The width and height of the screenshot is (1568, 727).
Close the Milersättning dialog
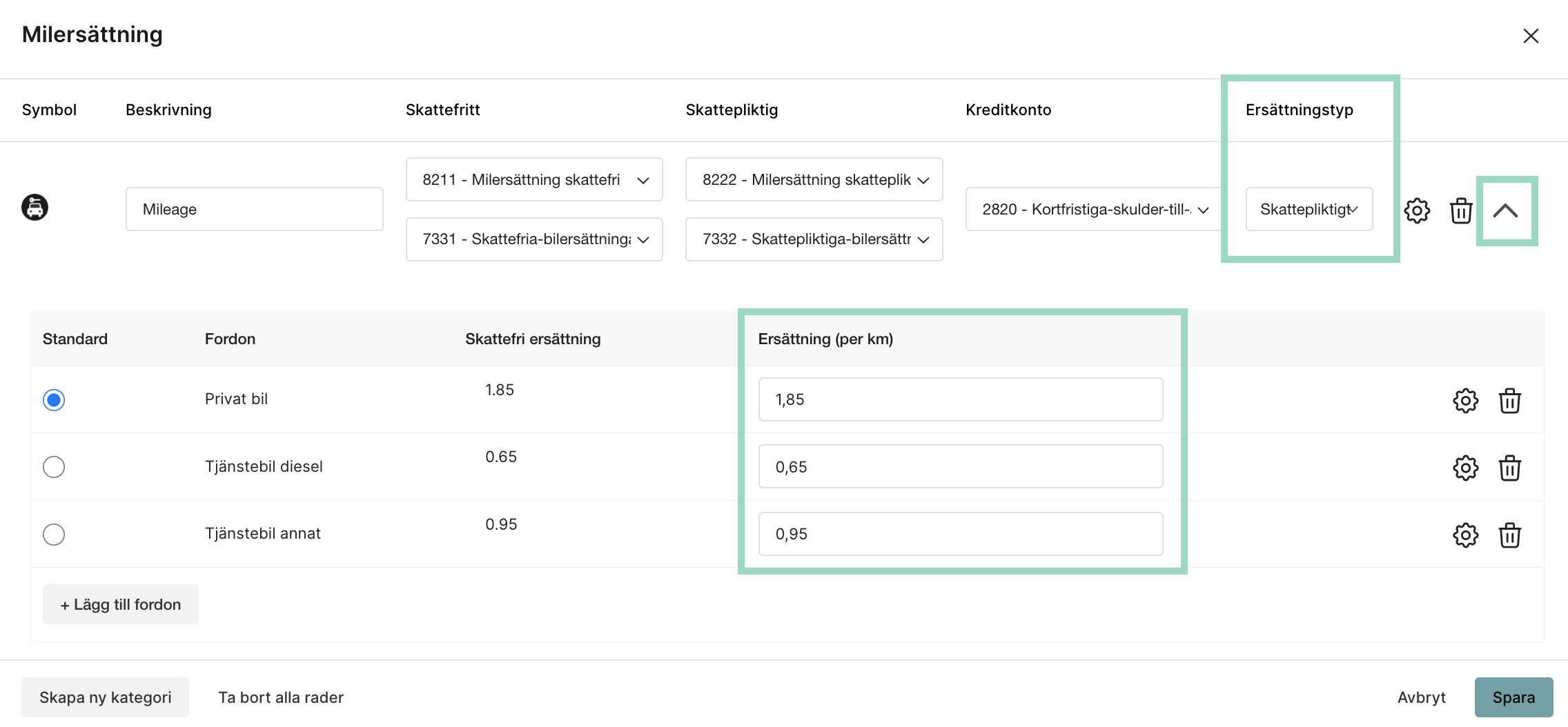[x=1531, y=36]
